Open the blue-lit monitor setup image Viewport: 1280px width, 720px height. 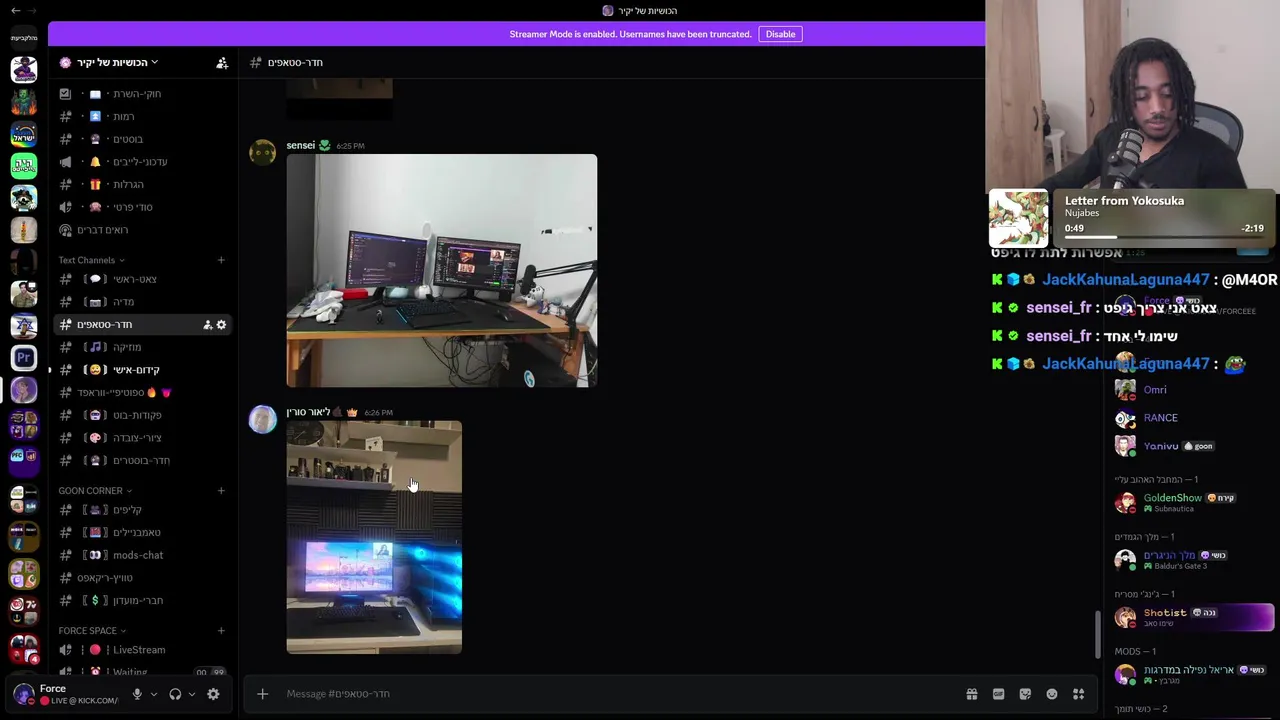pos(374,537)
